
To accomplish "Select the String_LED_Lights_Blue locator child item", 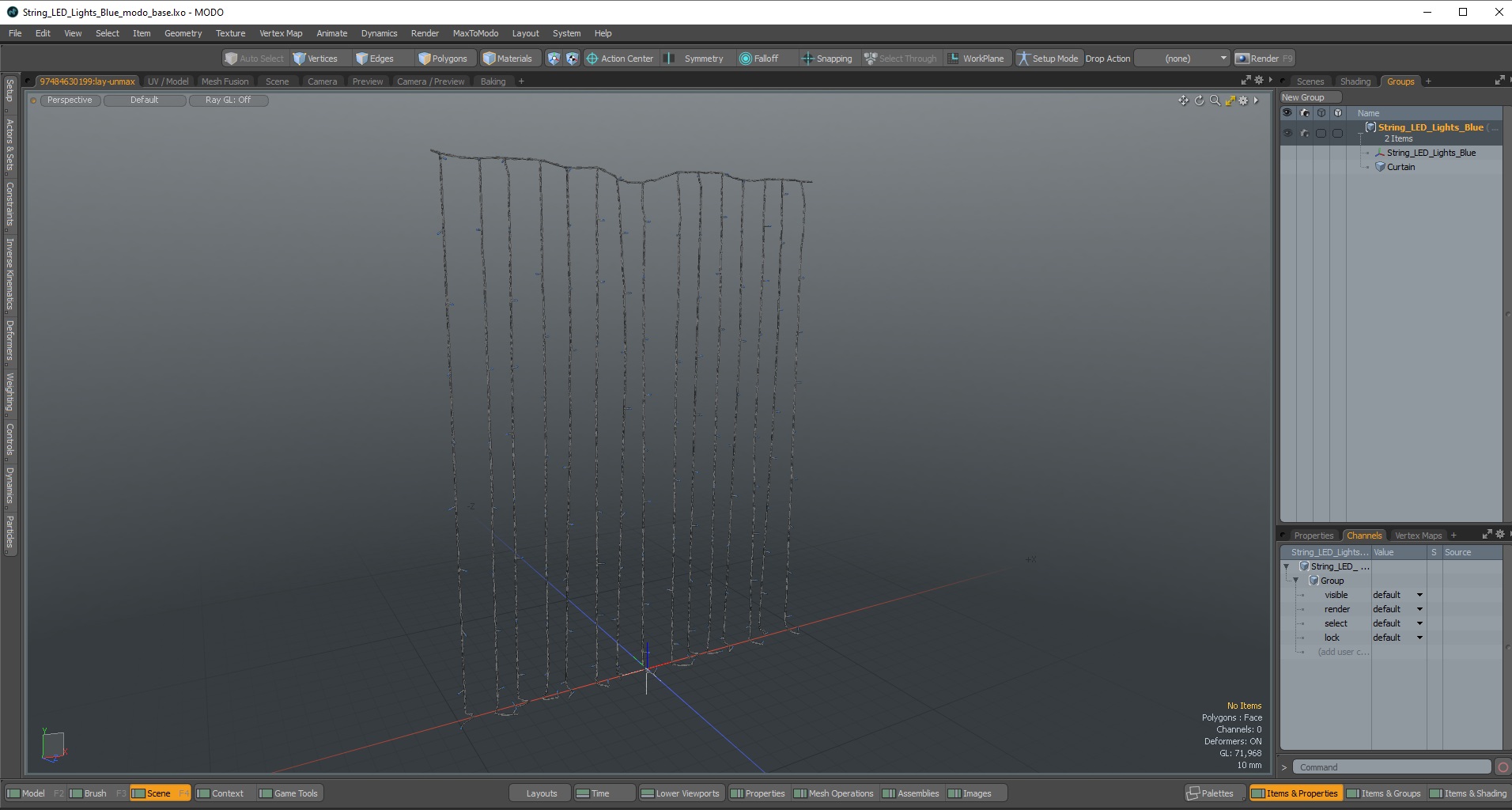I will coord(1431,153).
